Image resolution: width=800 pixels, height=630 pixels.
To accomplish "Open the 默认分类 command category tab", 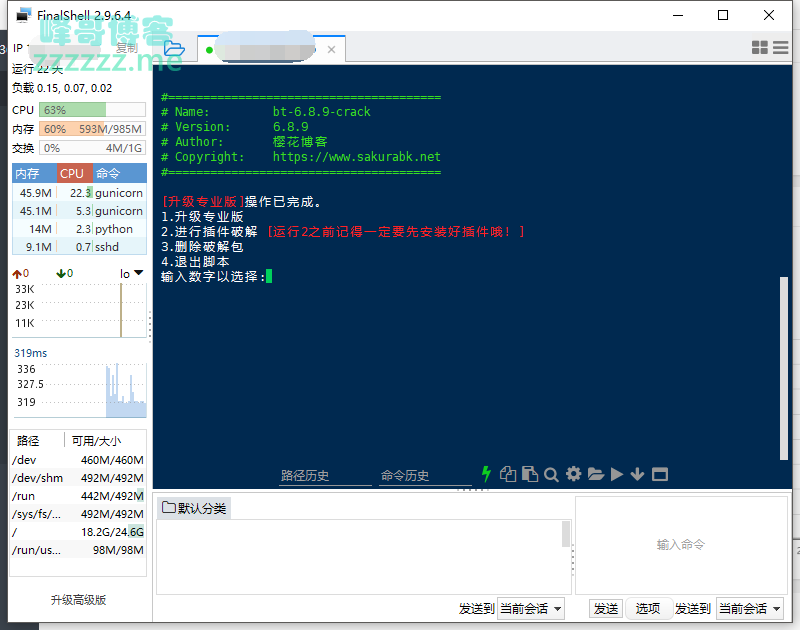I will pos(194,508).
